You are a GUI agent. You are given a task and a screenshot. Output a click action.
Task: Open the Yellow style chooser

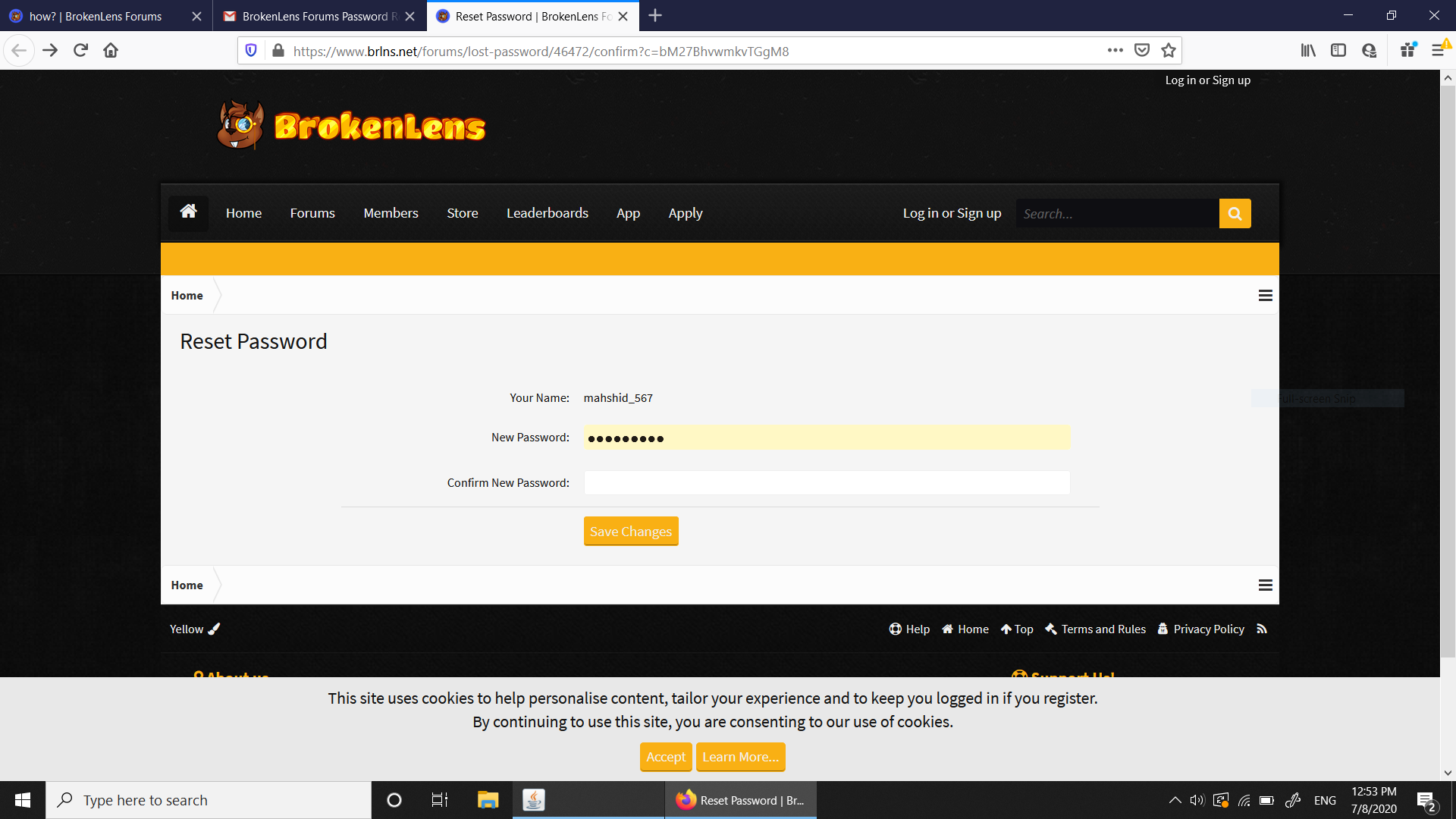(x=194, y=629)
